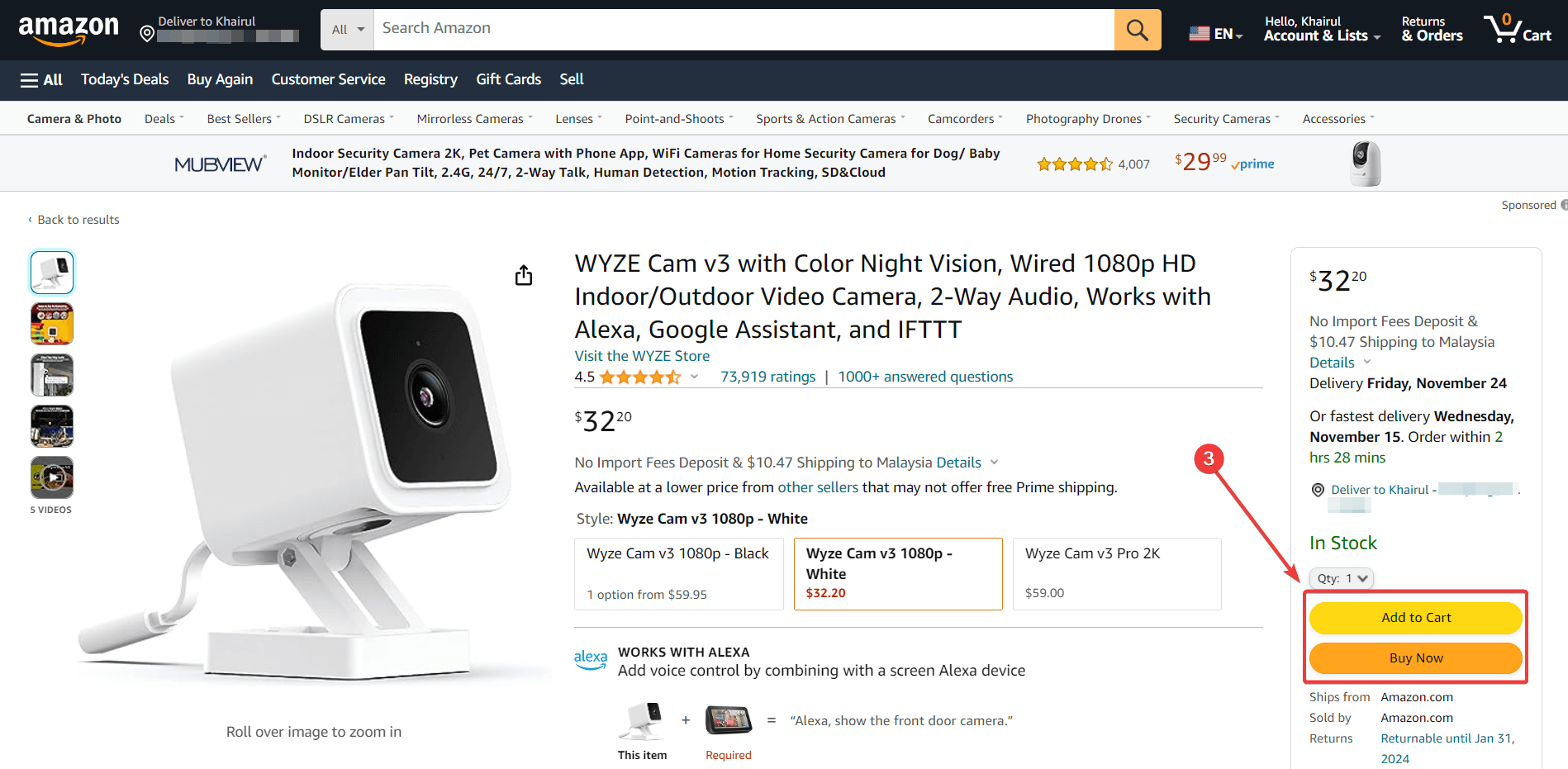Select the second product image thumbnail
The height and width of the screenshot is (769, 1568).
pos(52,324)
